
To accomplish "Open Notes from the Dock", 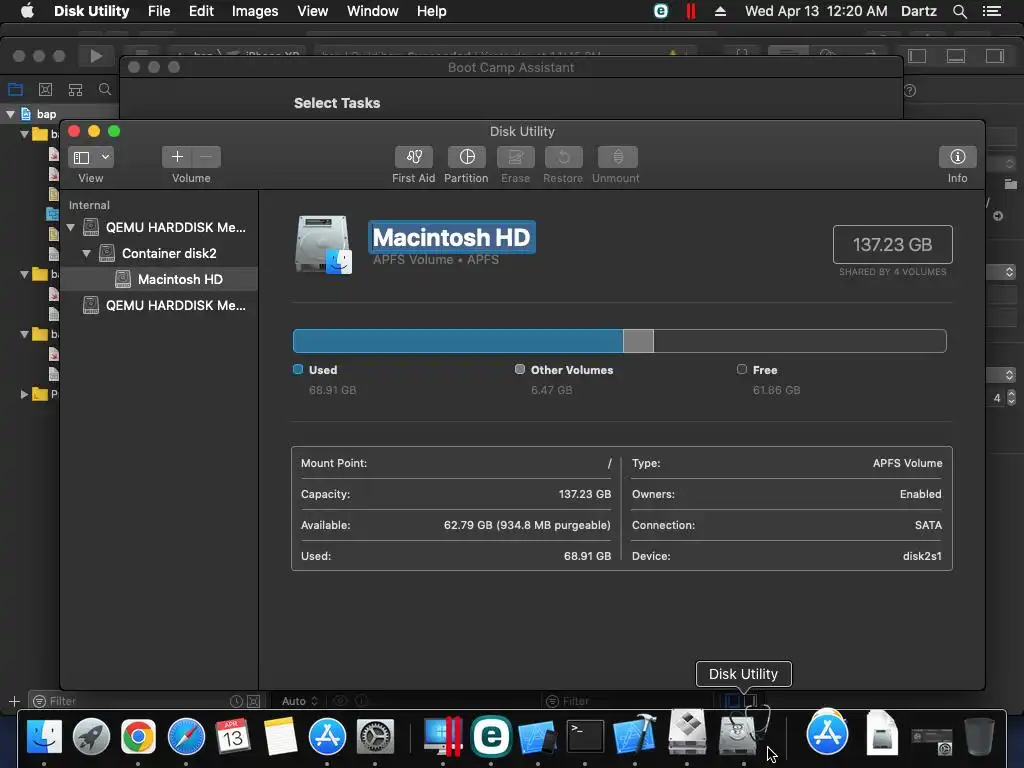I will pyautogui.click(x=280, y=737).
